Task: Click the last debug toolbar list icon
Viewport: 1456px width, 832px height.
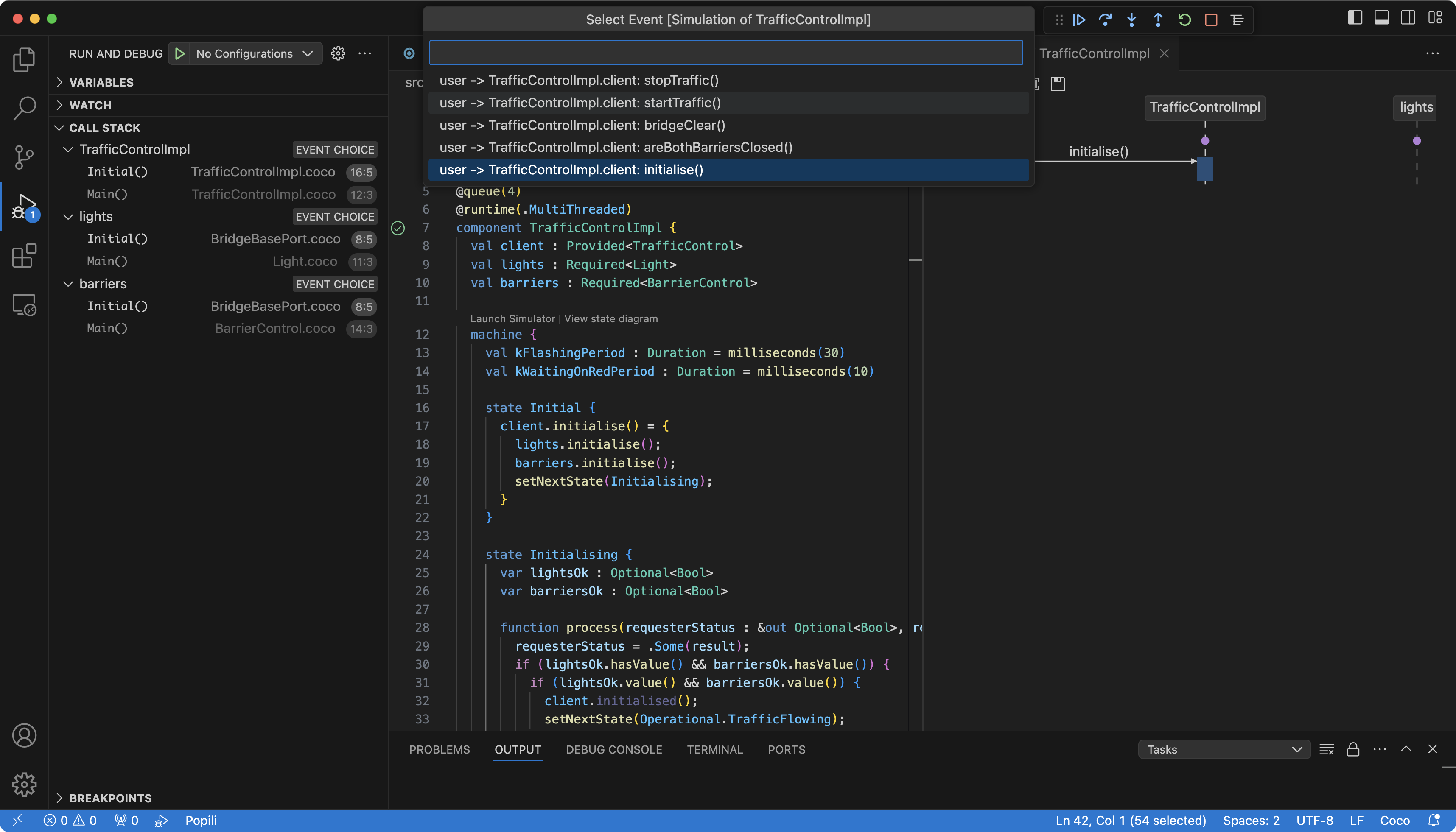Action: [1237, 20]
